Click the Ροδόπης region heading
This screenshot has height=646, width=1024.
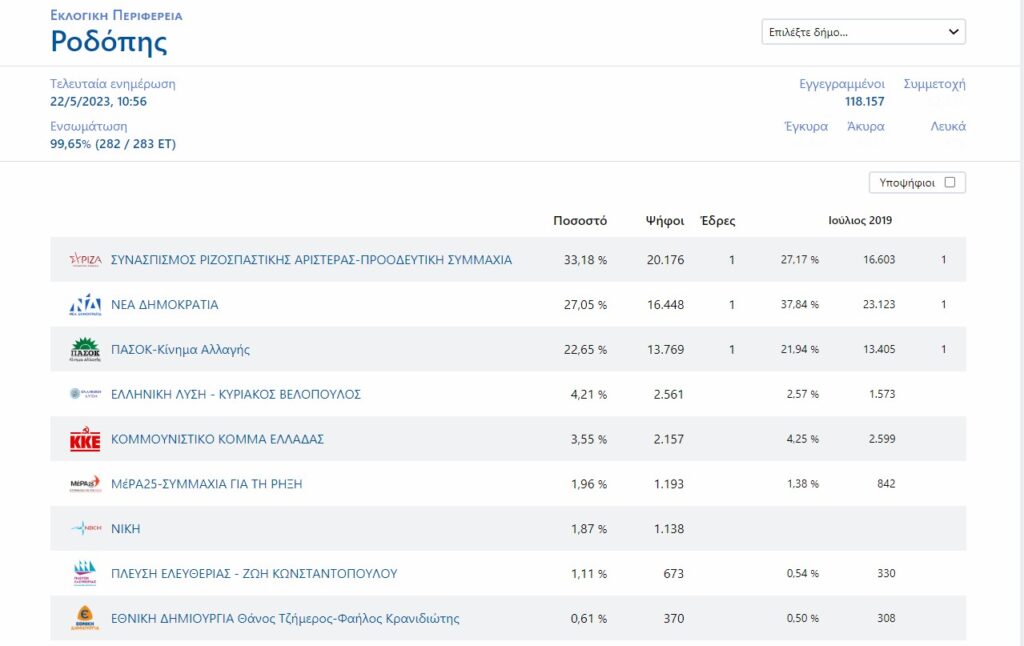(x=109, y=42)
